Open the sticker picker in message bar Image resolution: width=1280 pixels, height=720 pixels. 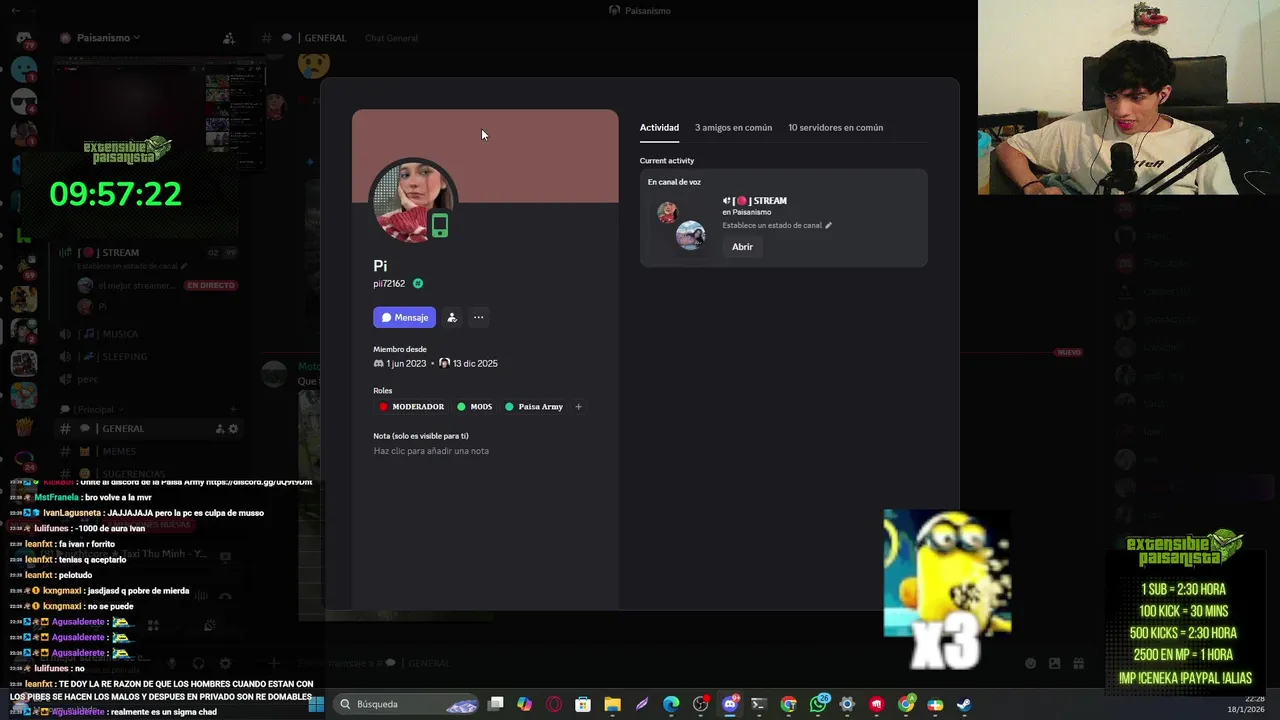click(1054, 663)
